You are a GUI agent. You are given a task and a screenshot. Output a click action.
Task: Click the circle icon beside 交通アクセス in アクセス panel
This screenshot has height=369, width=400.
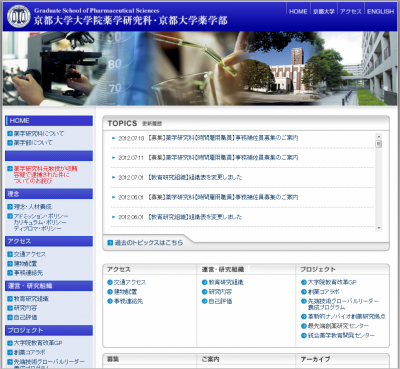[110, 282]
